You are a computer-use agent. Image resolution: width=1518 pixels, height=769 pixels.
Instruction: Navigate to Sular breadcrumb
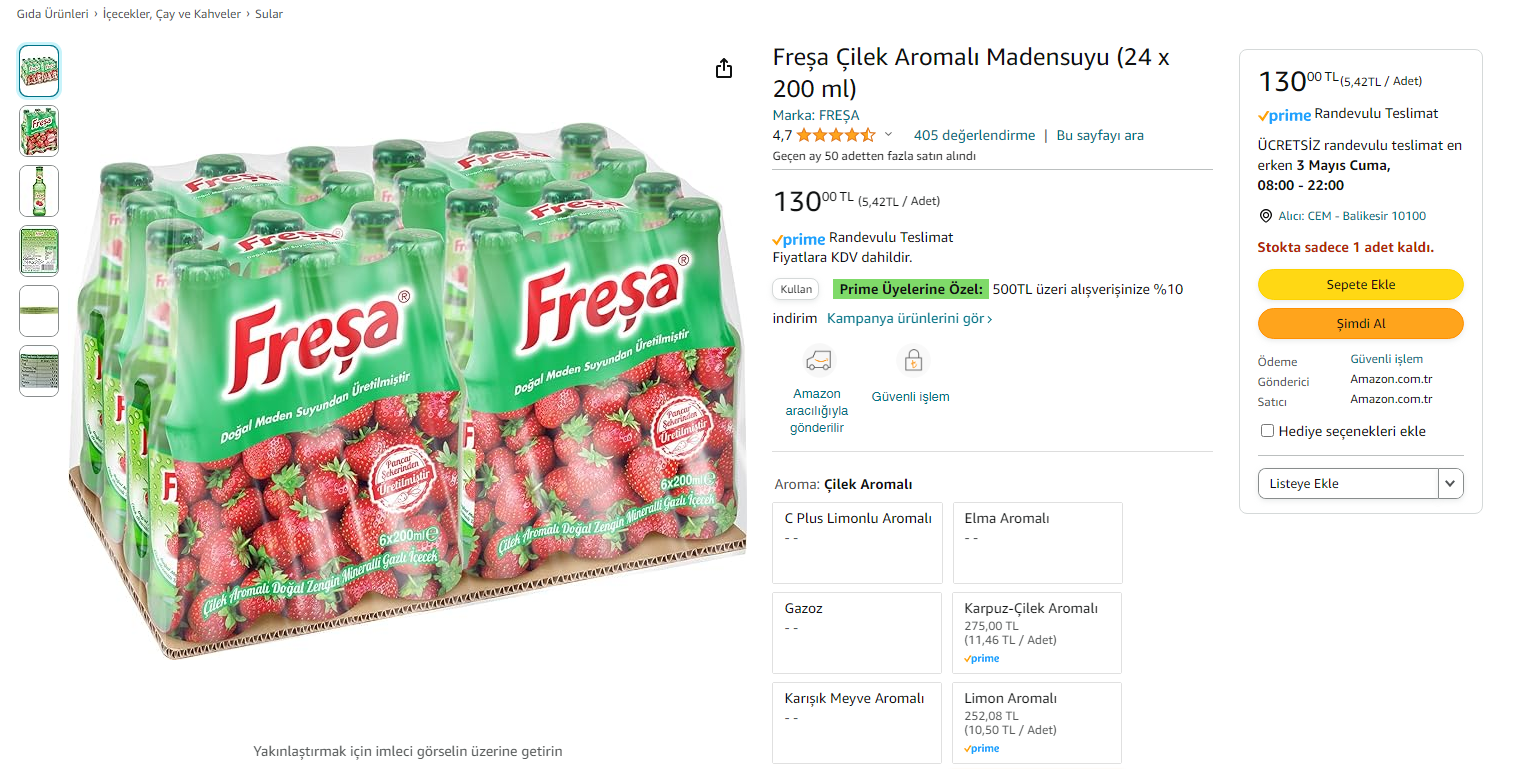click(x=269, y=14)
